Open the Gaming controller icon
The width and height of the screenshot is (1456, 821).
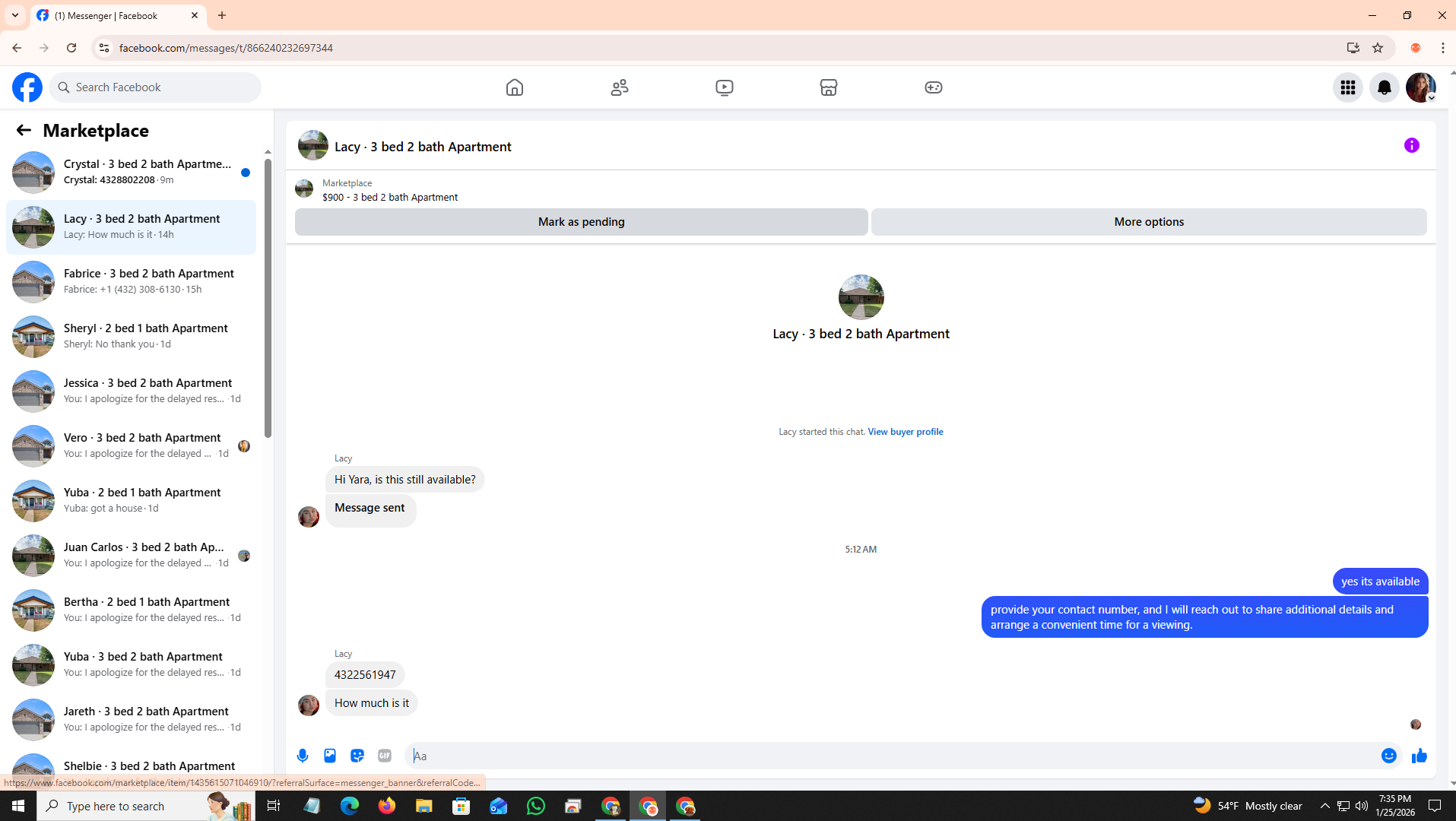pyautogui.click(x=934, y=87)
